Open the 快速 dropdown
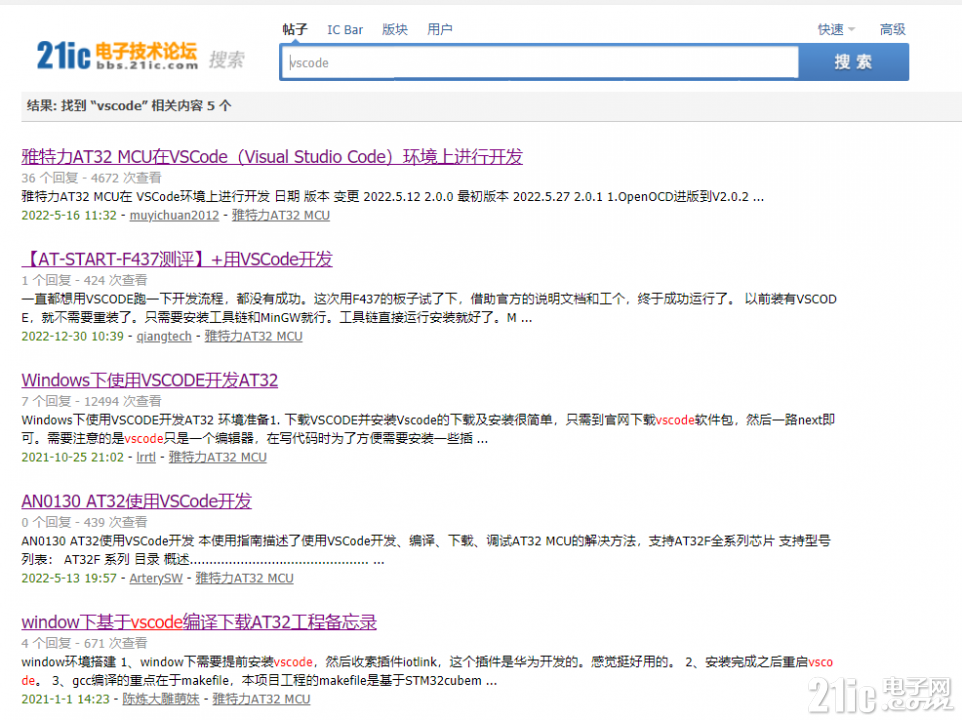The height and width of the screenshot is (720, 962). 836,29
